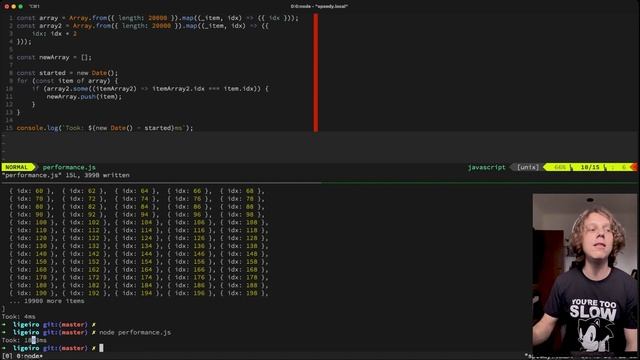The height and width of the screenshot is (360, 640).
Task: Click the 'idx: idx * 2' code line
Action: pyautogui.click(x=54, y=33)
